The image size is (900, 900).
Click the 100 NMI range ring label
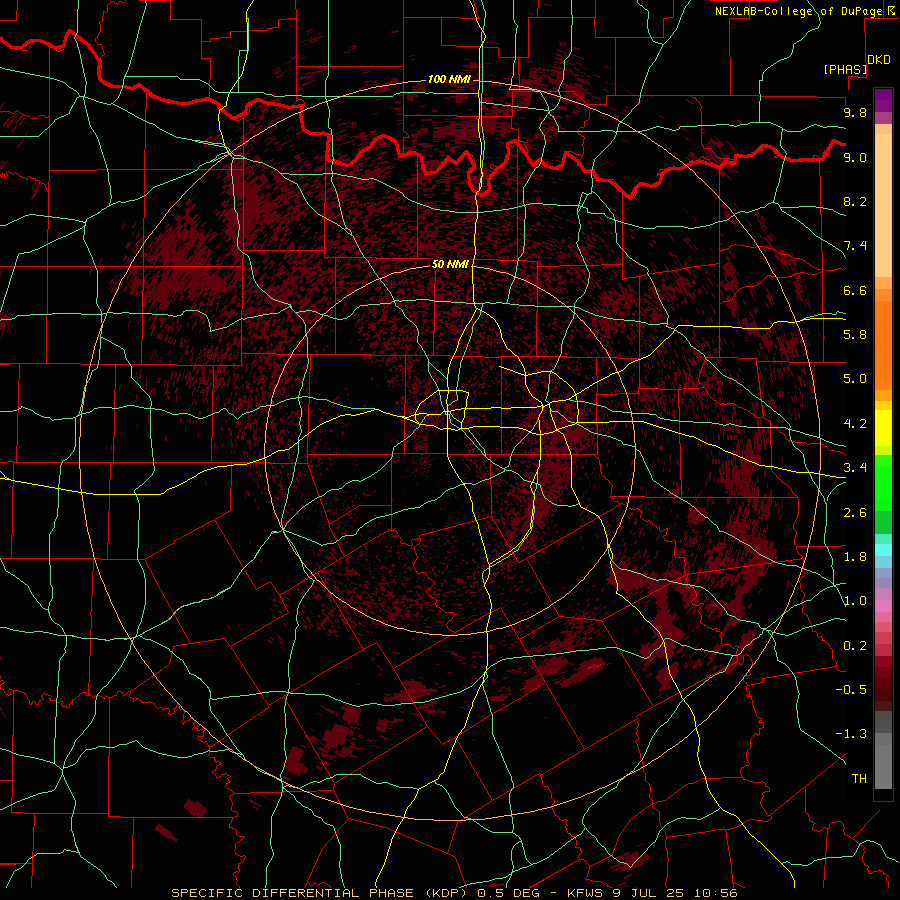coord(449,79)
